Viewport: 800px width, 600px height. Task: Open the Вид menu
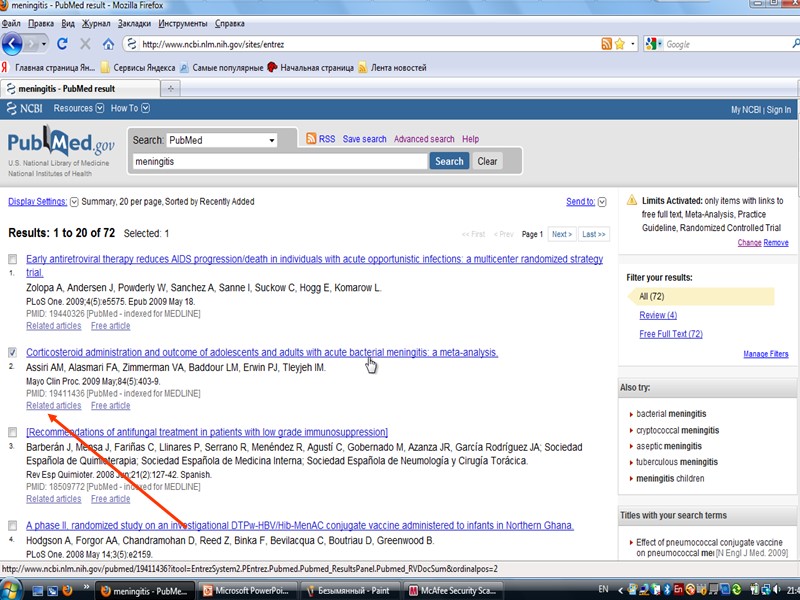(x=68, y=23)
